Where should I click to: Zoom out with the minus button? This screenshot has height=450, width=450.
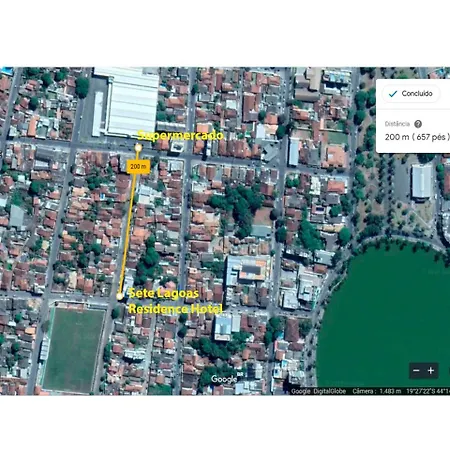tap(416, 370)
